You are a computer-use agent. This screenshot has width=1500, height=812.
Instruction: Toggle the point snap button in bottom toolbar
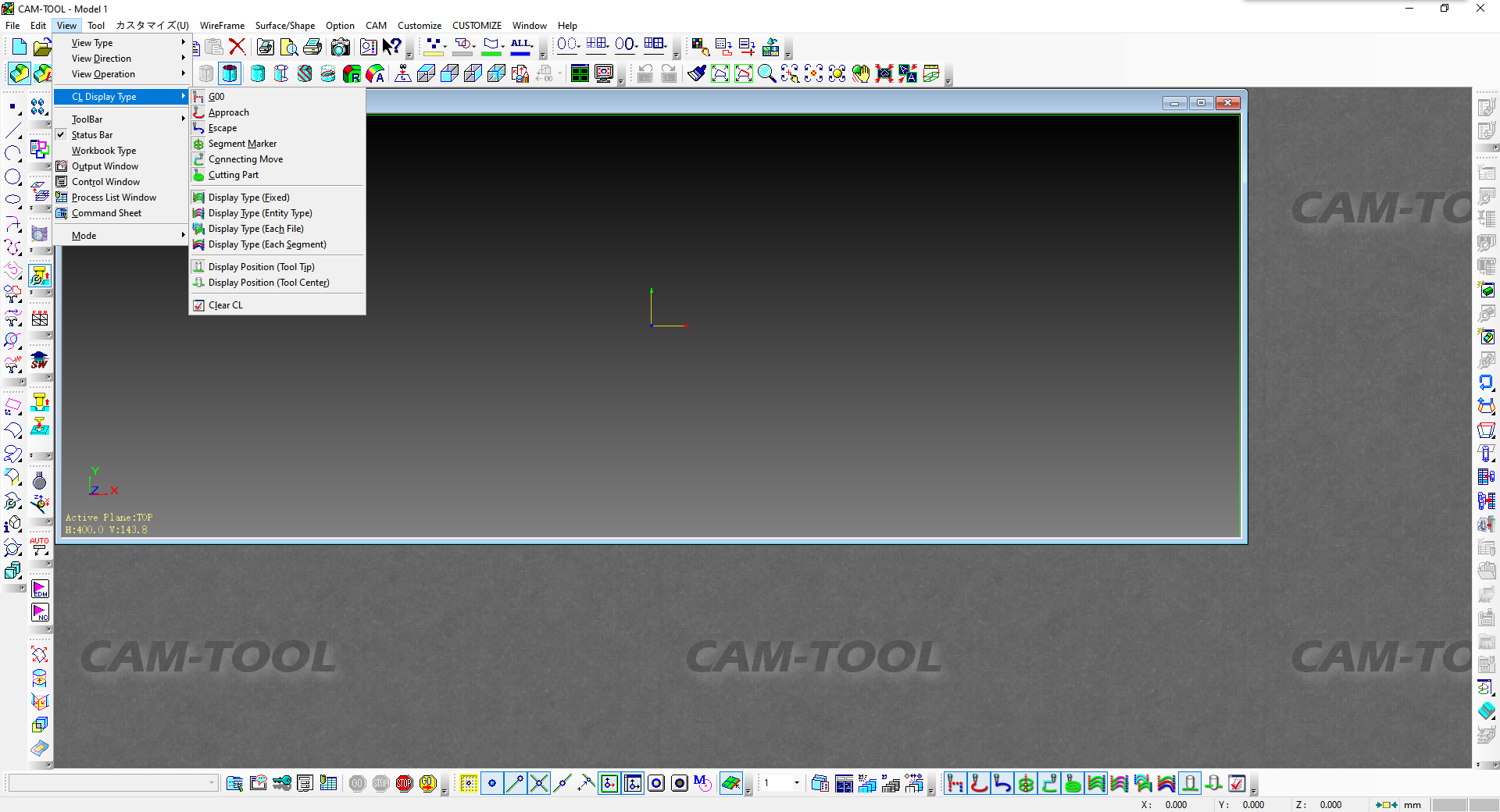tap(492, 783)
